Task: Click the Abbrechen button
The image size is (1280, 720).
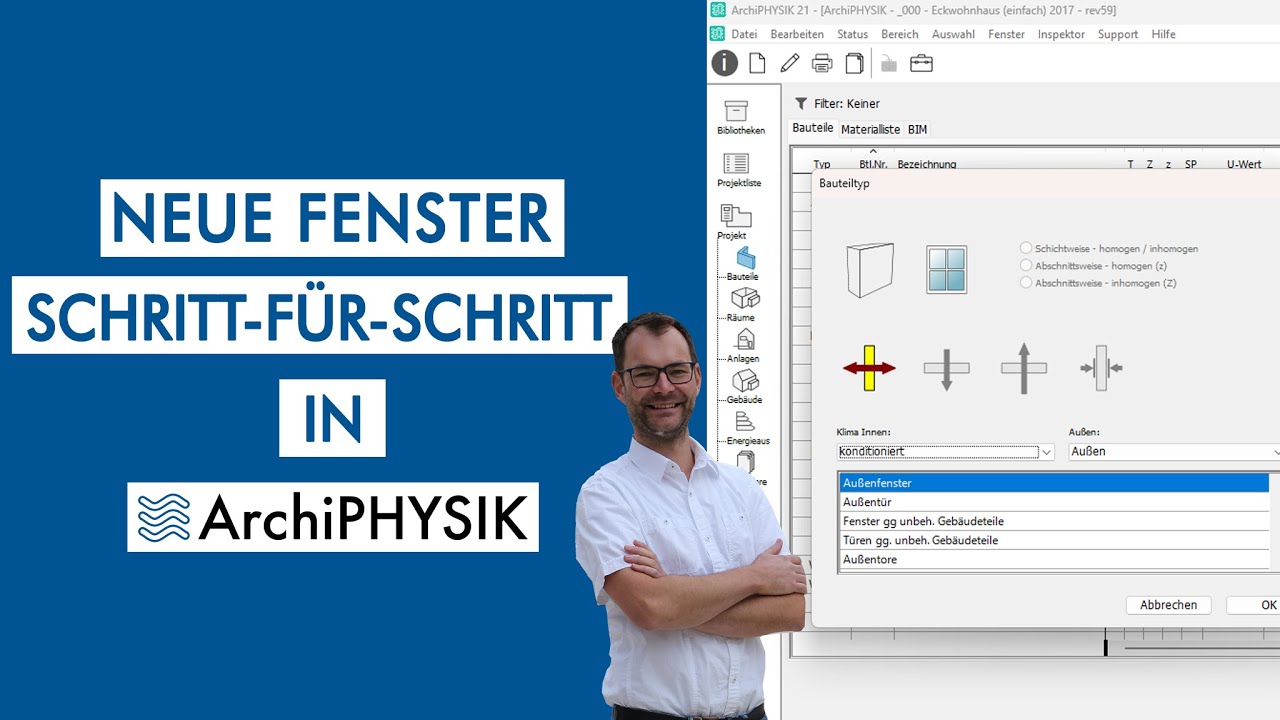Action: (x=1168, y=605)
